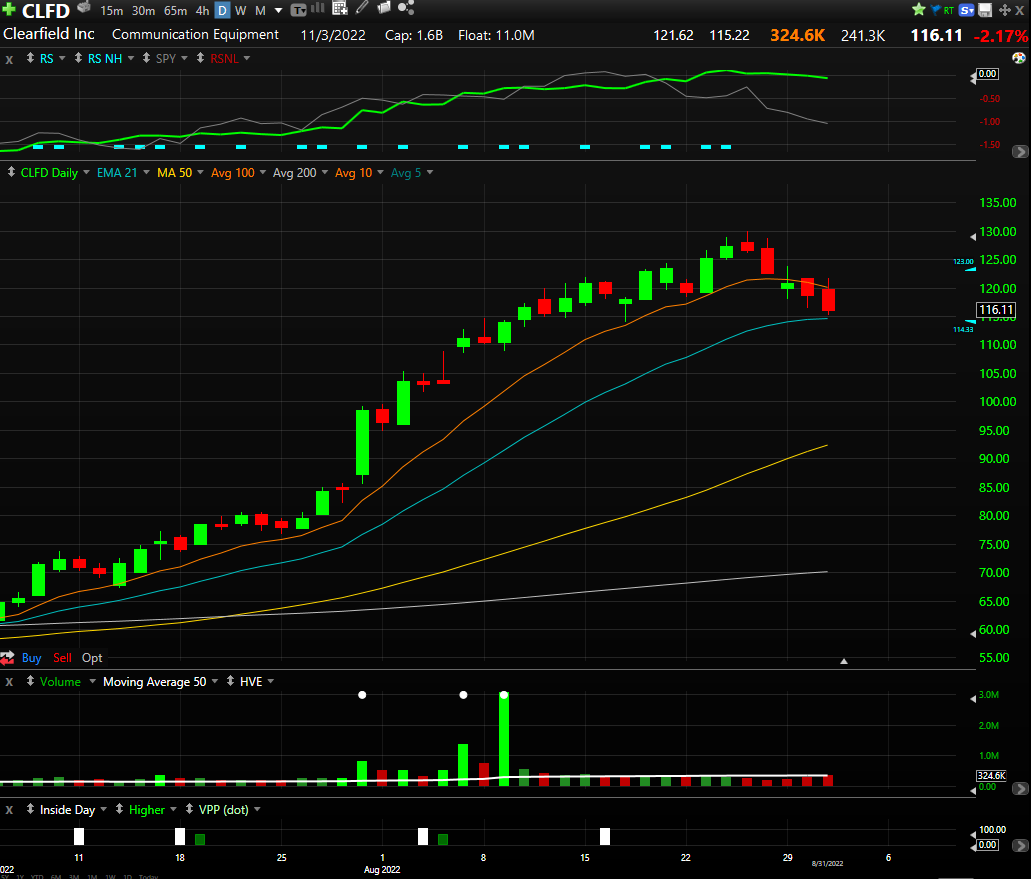1031x879 pixels.
Task: Remove the RS indicator pane with its x
Action: (9, 59)
